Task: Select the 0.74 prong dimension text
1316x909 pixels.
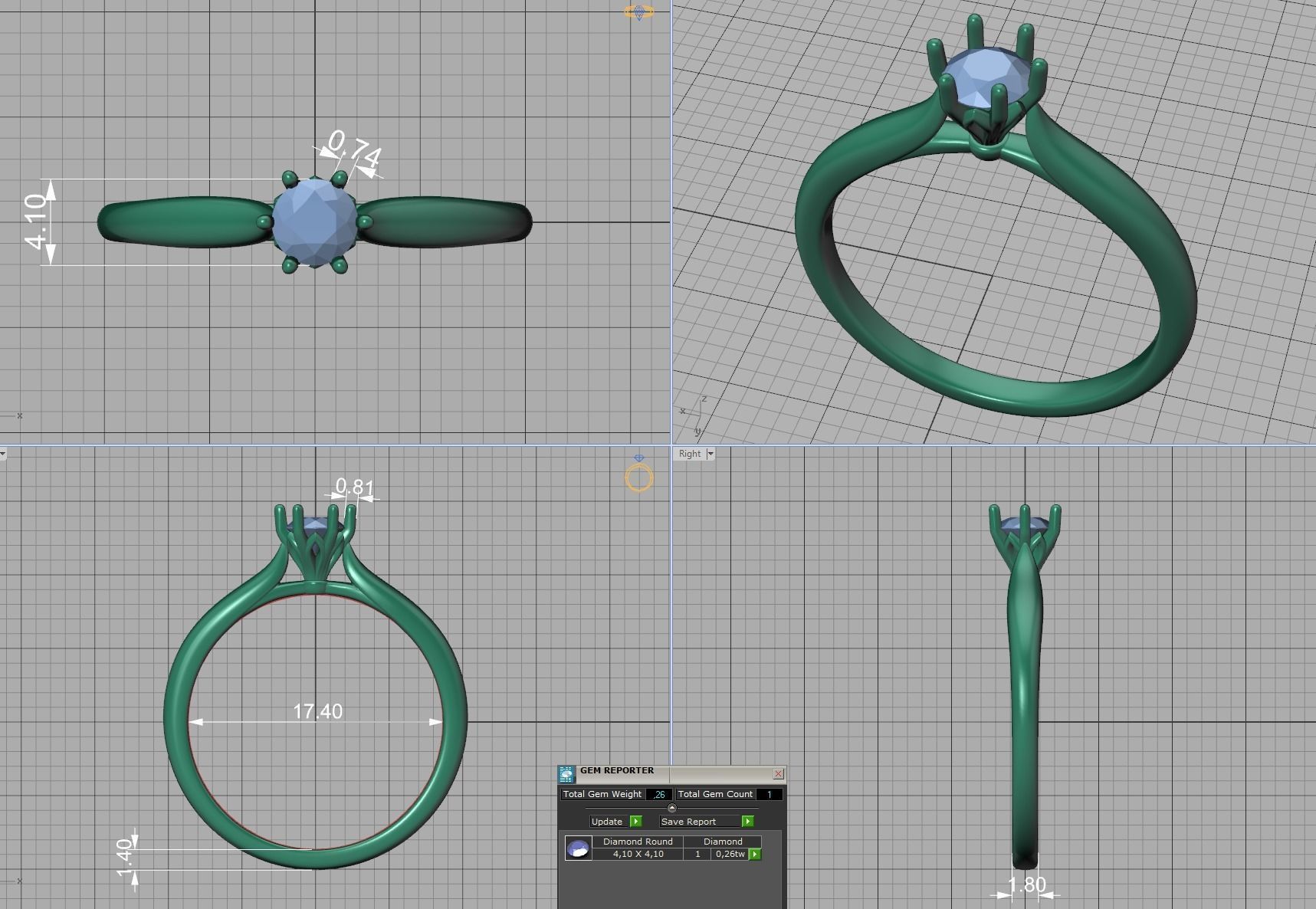Action: click(354, 149)
